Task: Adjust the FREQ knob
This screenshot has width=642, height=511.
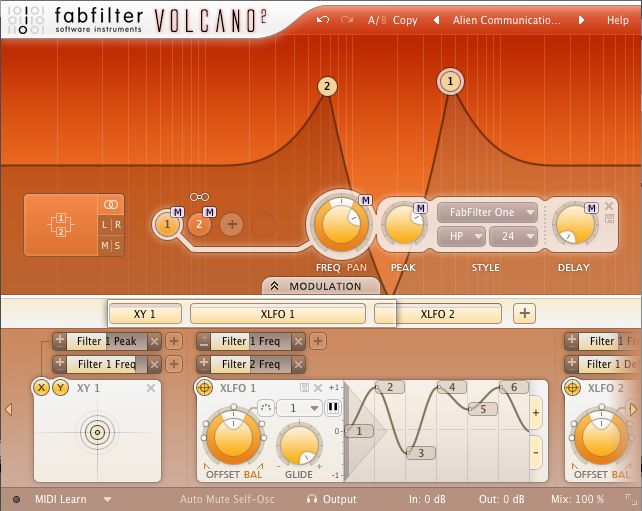Action: [x=340, y=224]
